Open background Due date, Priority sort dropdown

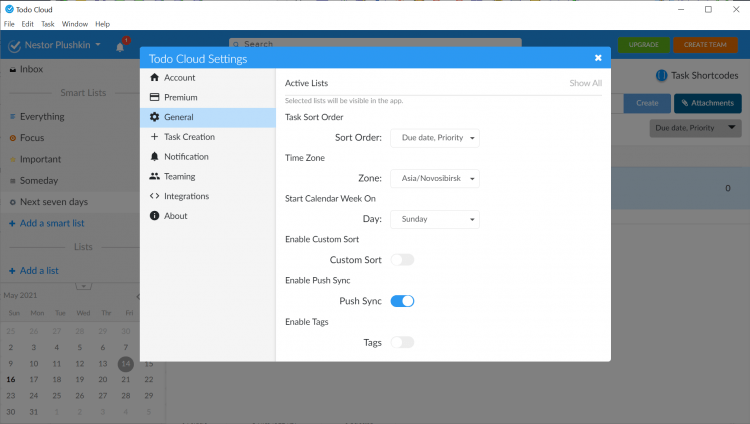695,128
